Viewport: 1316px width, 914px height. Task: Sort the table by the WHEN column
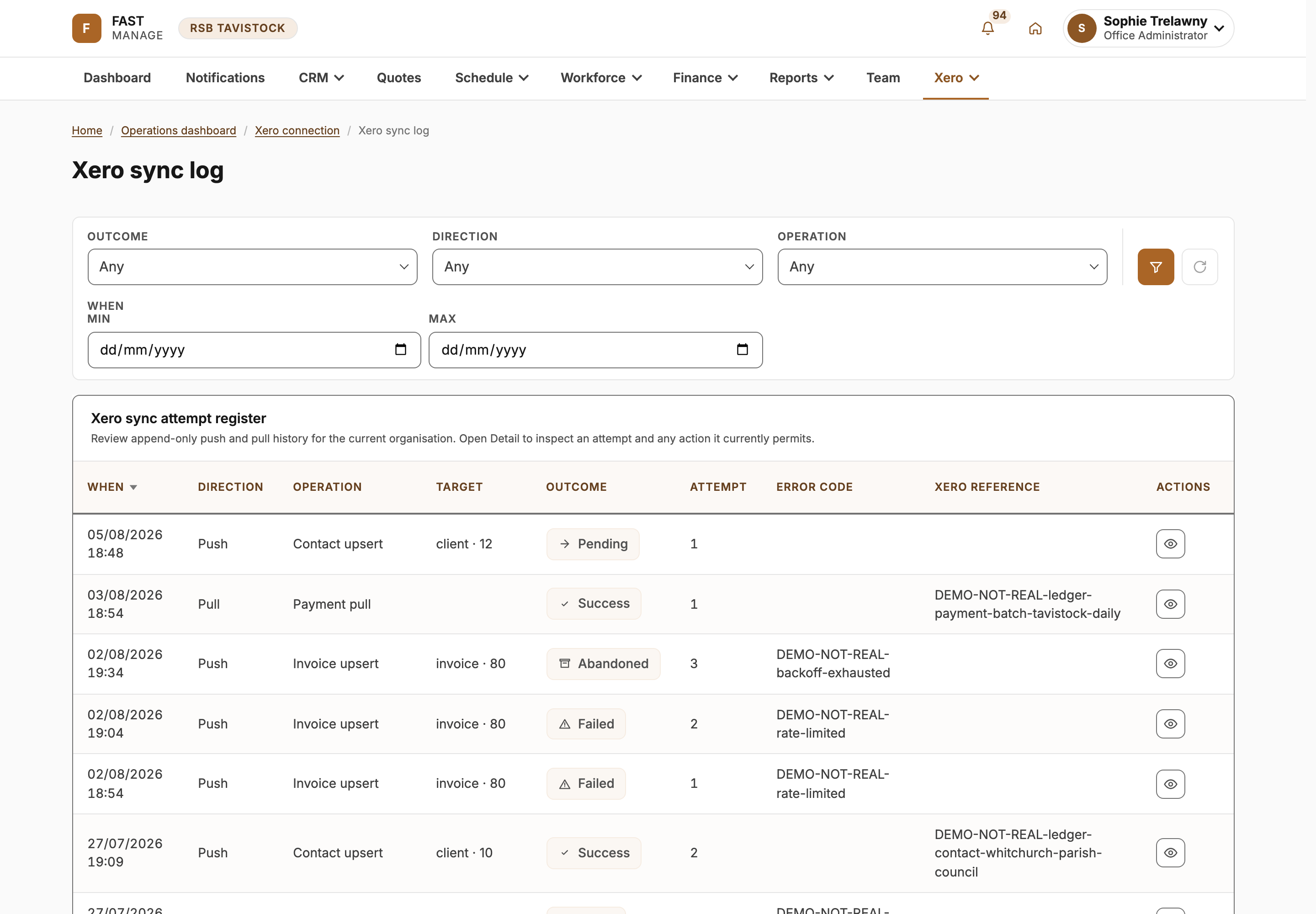click(x=112, y=487)
